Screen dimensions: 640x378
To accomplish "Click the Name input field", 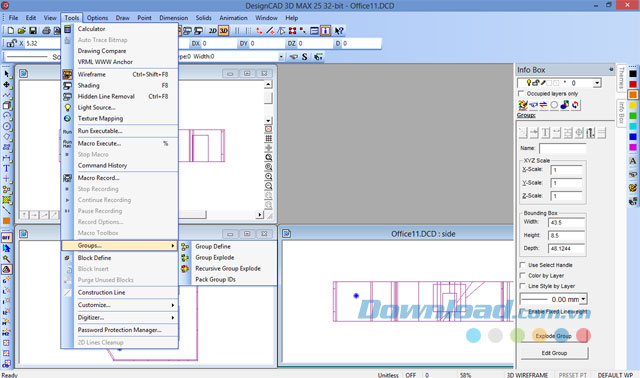I will 562,148.
